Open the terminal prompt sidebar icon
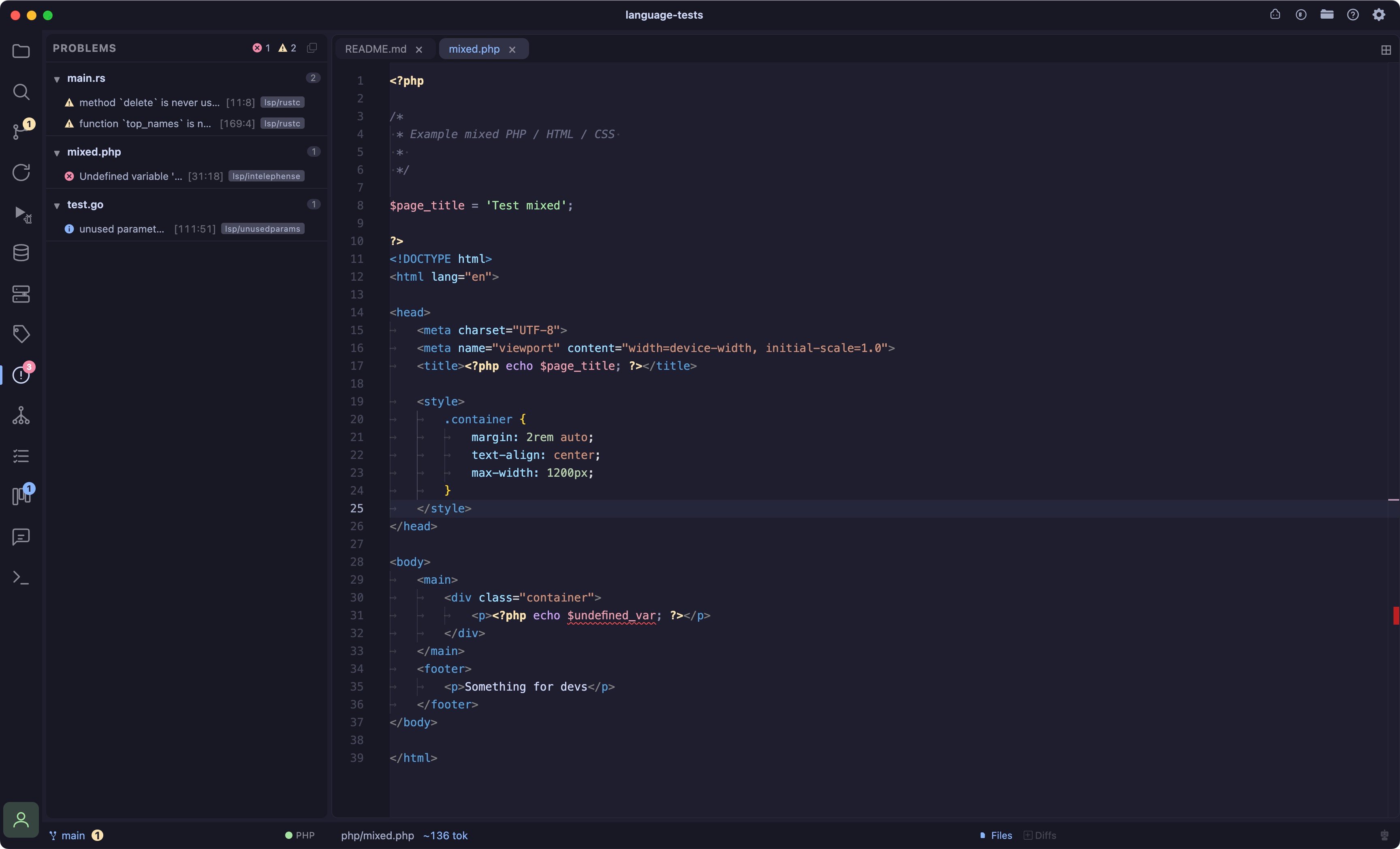Screen dimensions: 1400x849 pos(21,577)
